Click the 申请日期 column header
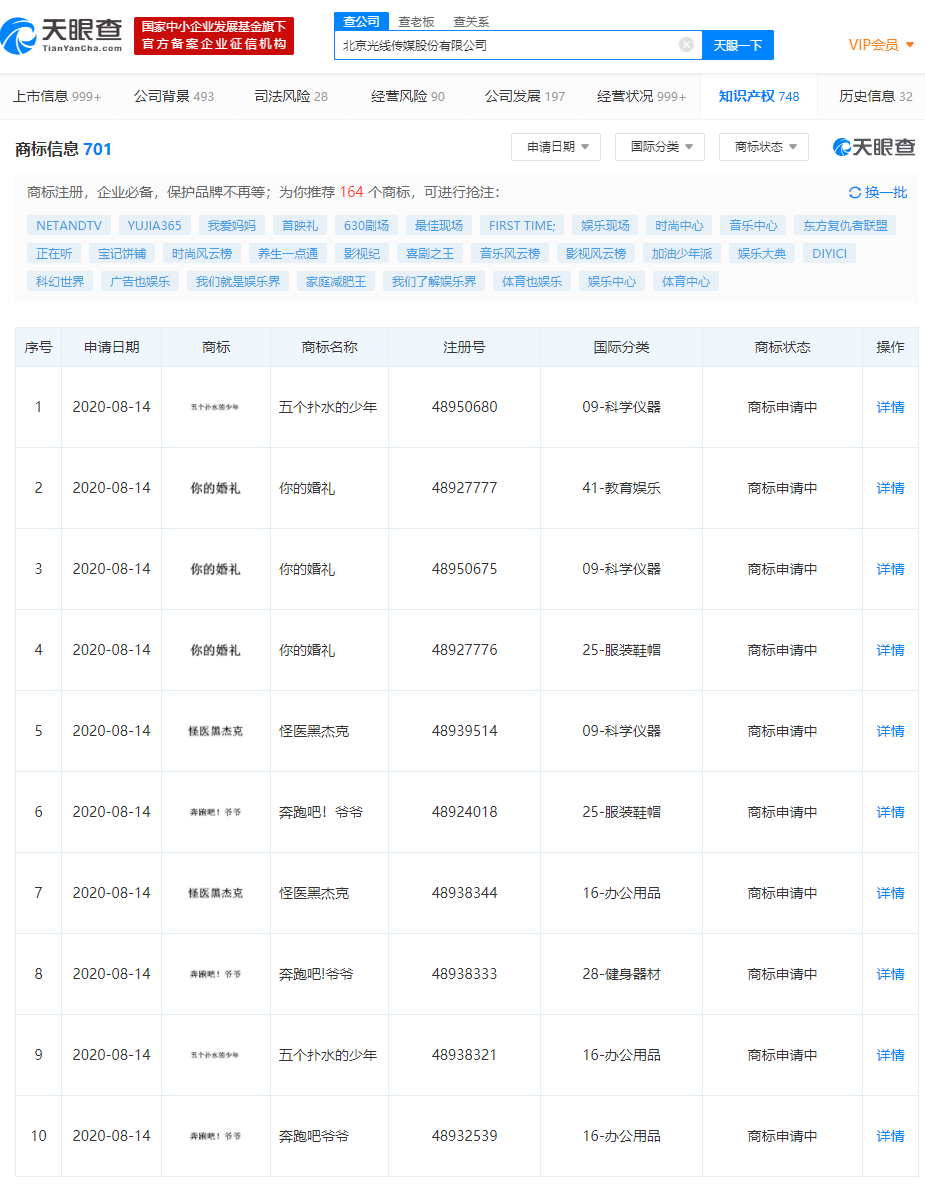 point(111,347)
